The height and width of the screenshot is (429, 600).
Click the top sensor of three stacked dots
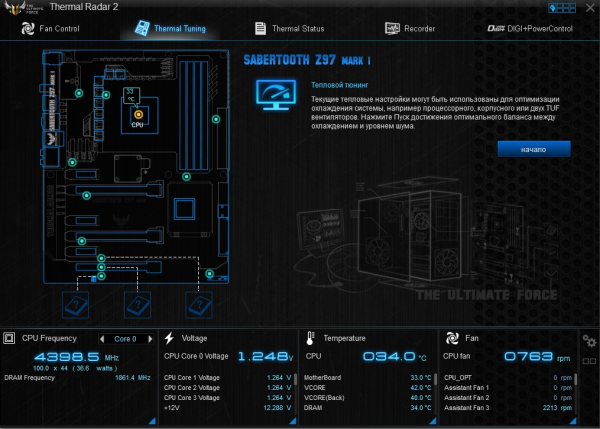pos(101,258)
